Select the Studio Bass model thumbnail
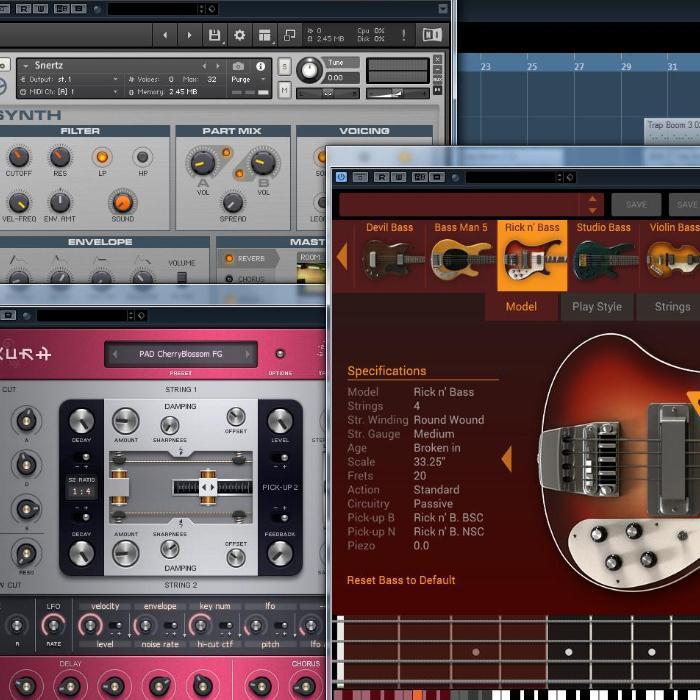Viewport: 700px width, 700px height. (603, 254)
